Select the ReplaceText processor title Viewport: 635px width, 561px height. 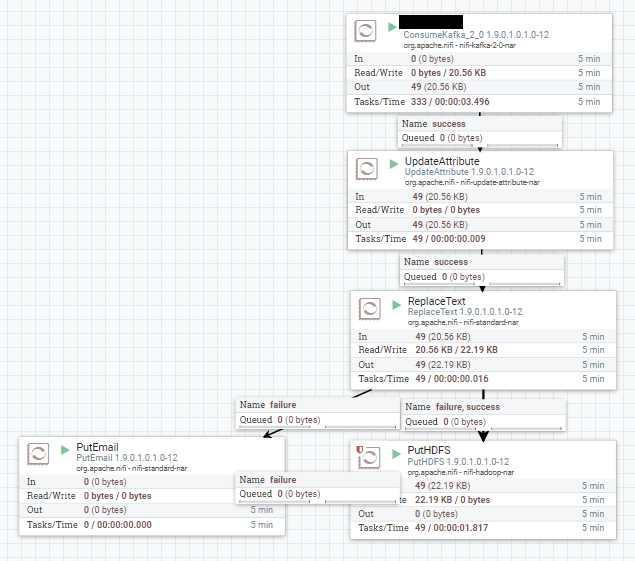pyautogui.click(x=437, y=301)
